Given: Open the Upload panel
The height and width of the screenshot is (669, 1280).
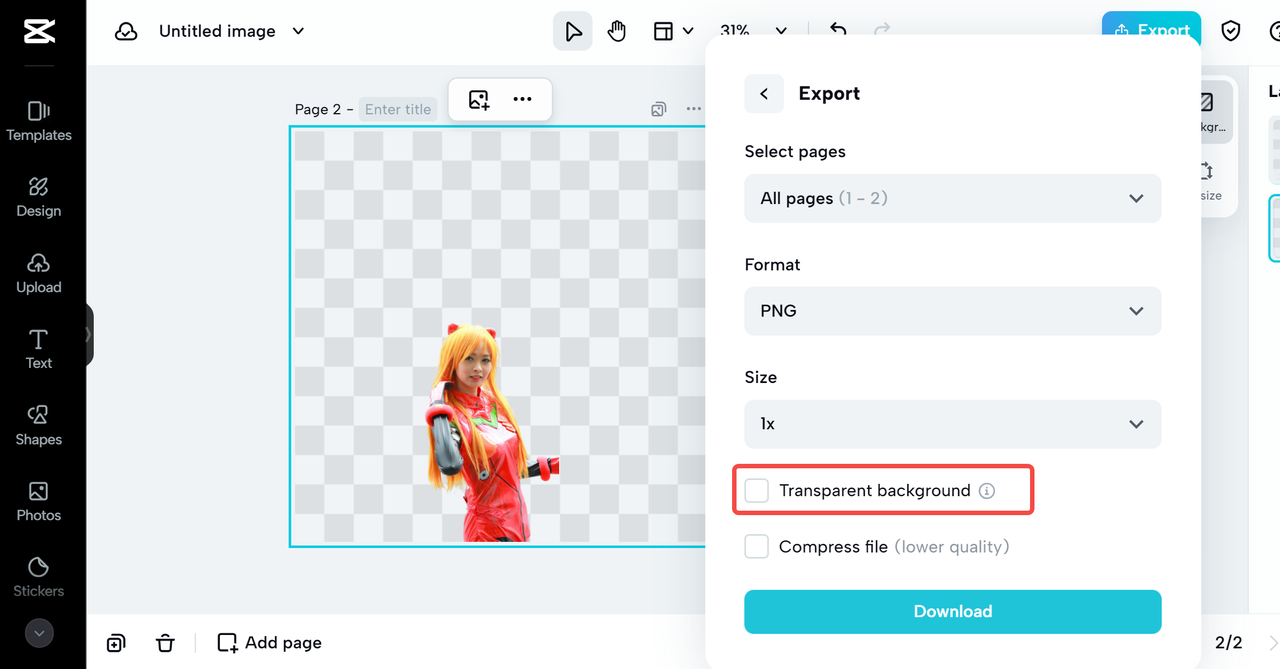Looking at the screenshot, I should tap(39, 273).
